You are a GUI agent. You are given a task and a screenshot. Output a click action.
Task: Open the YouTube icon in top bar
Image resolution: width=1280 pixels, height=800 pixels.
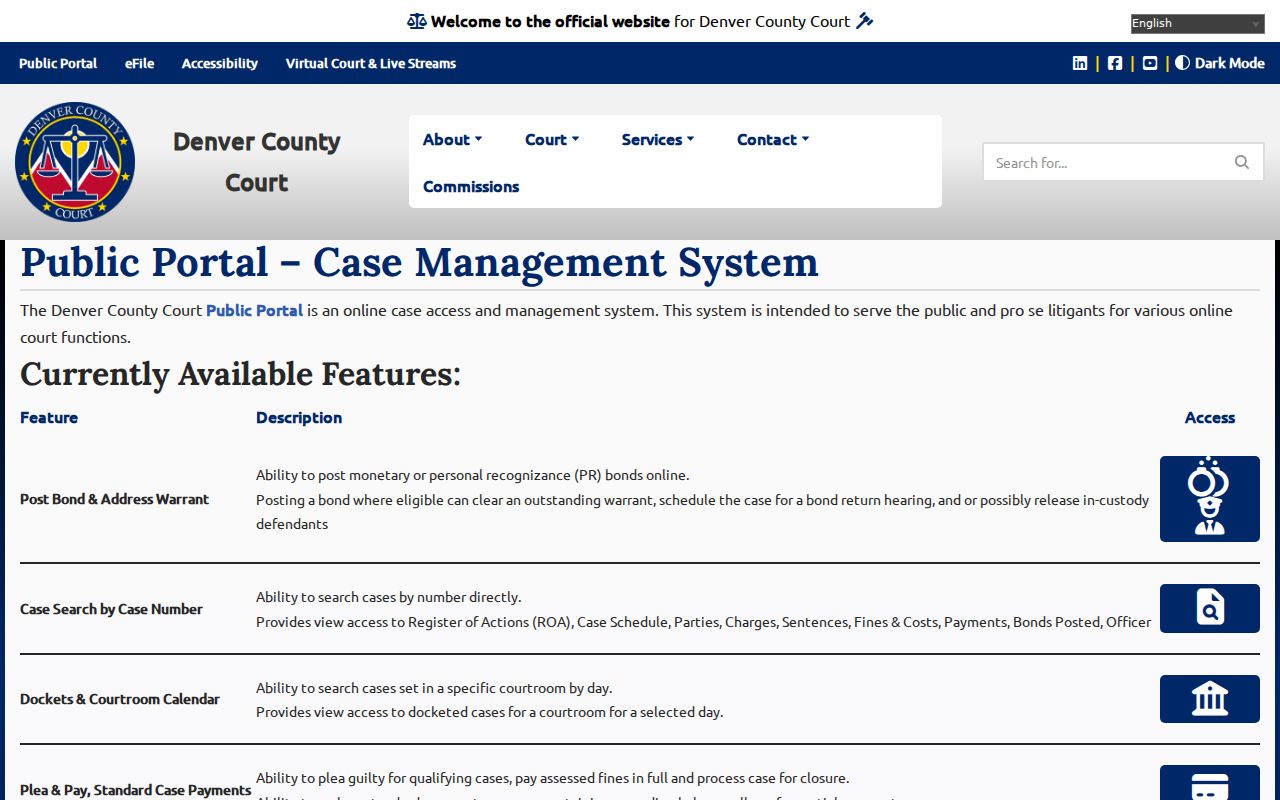[1150, 63]
